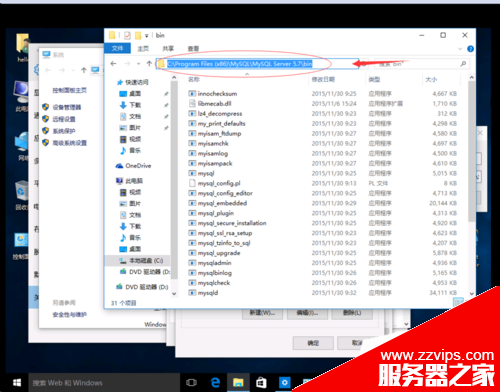Image resolution: width=500 pixels, height=392 pixels.
Task: Go back in the bin Explorer window
Action: tap(113, 63)
